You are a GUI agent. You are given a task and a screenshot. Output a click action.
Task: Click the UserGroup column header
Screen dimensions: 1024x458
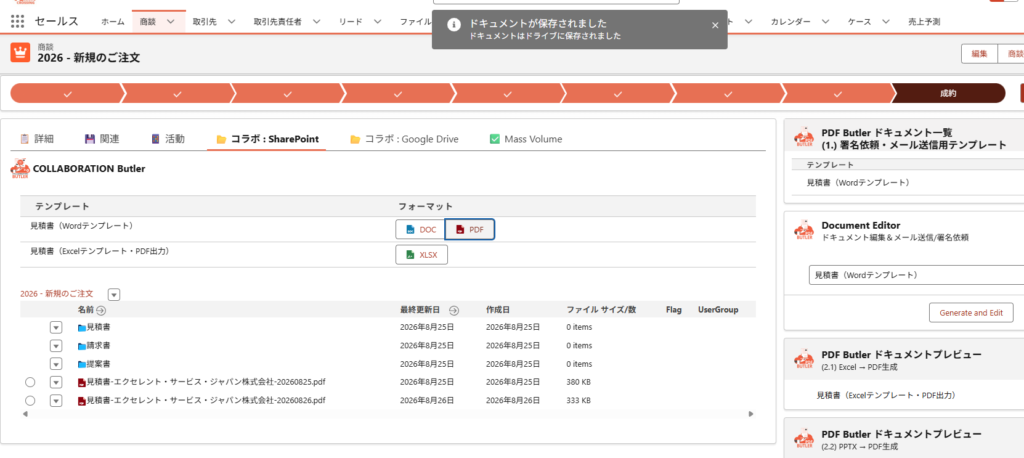718,310
